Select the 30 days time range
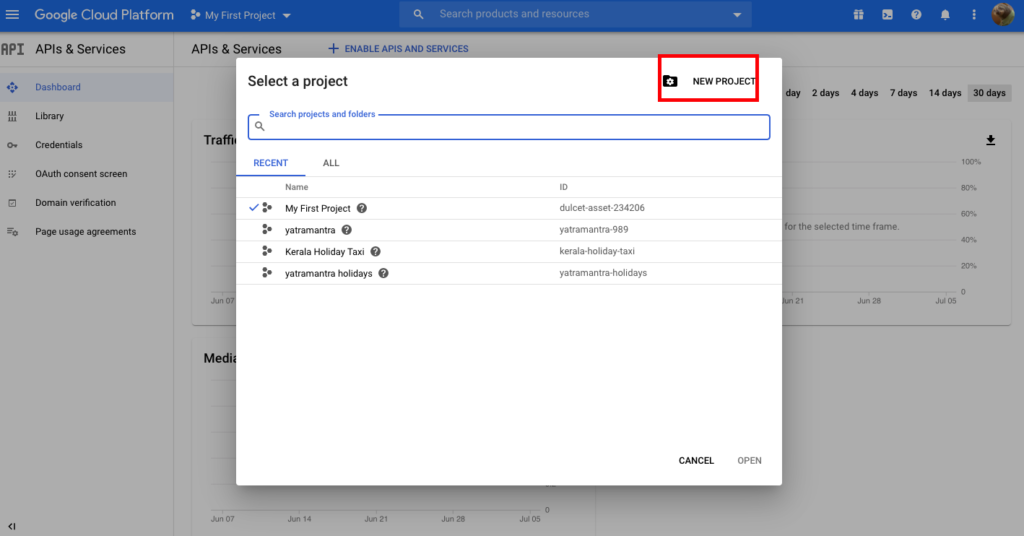 click(x=989, y=93)
